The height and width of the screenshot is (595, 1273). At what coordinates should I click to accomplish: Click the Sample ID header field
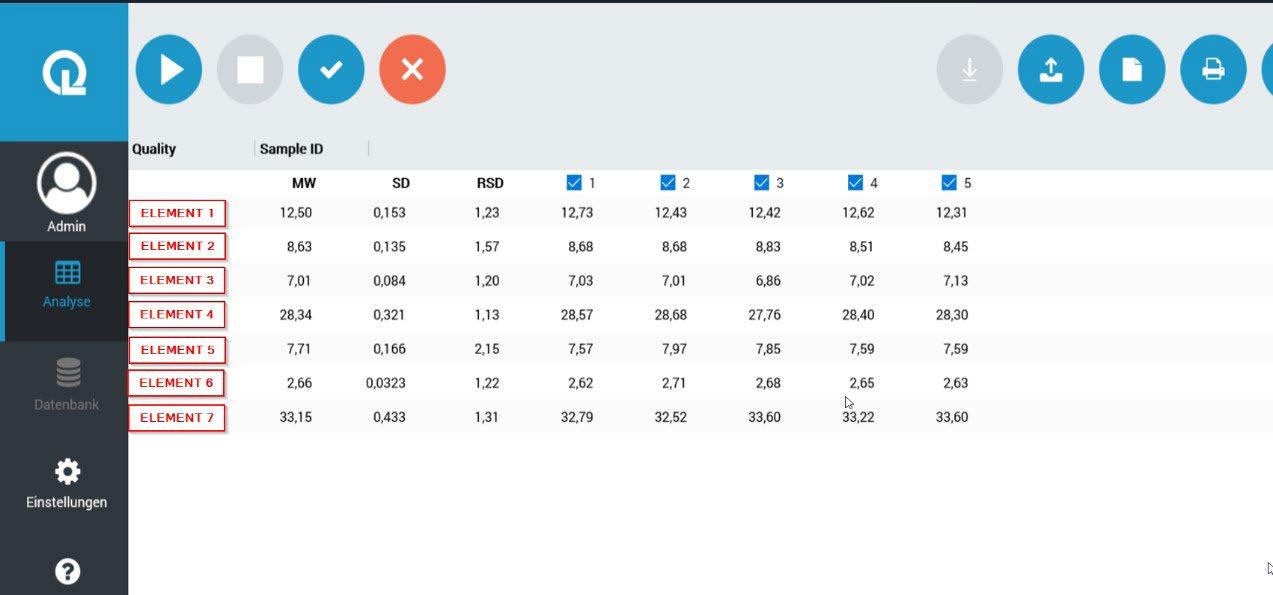(291, 149)
